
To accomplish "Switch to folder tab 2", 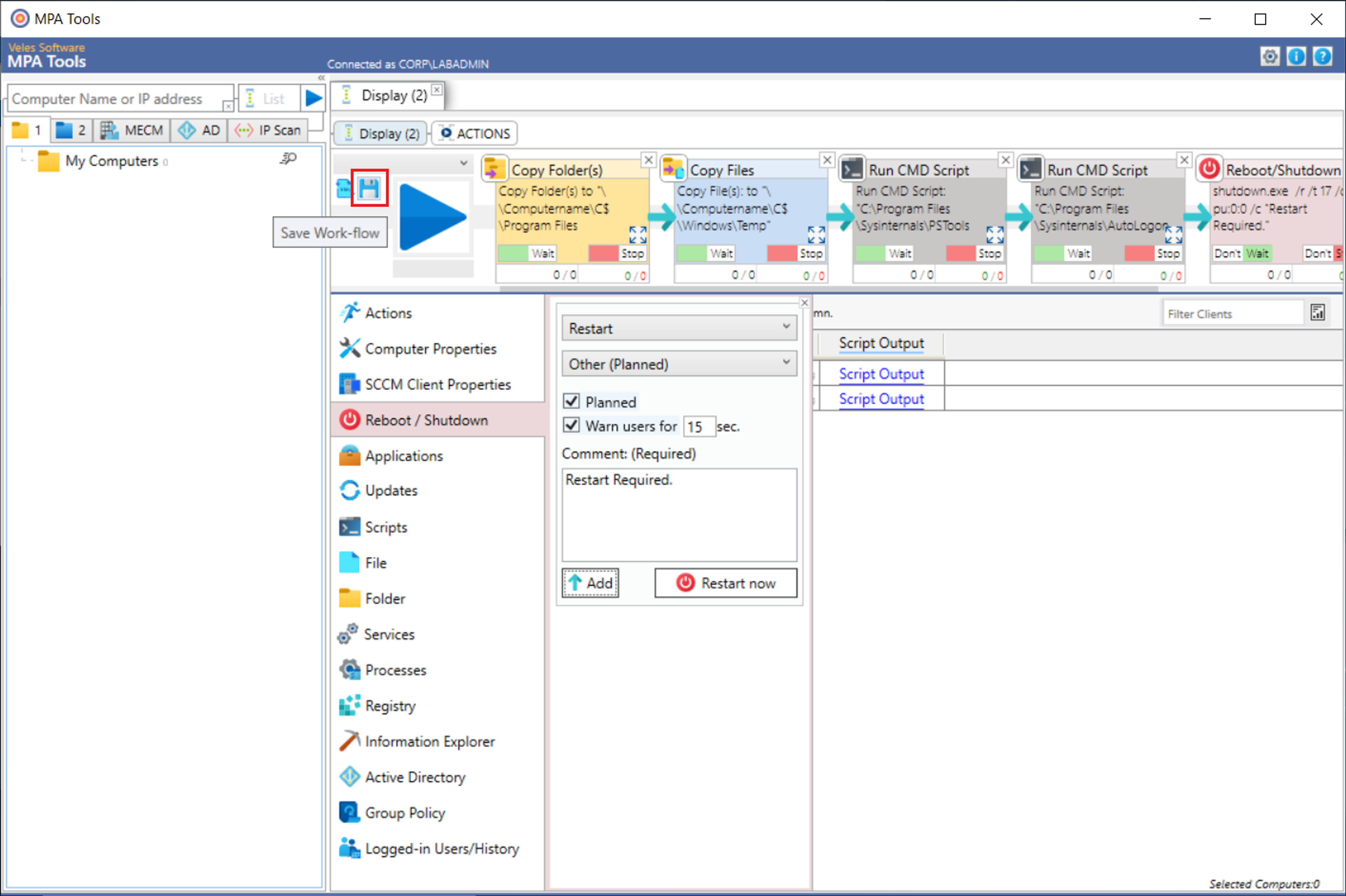I will 71,130.
